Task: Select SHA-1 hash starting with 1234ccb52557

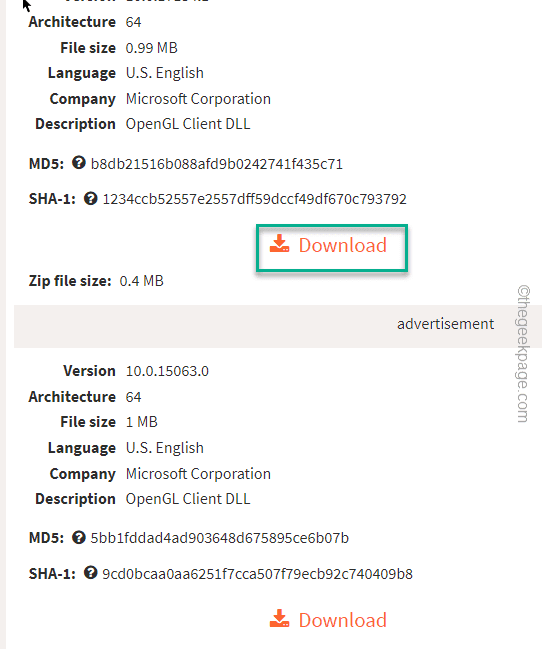Action: click(x=254, y=199)
